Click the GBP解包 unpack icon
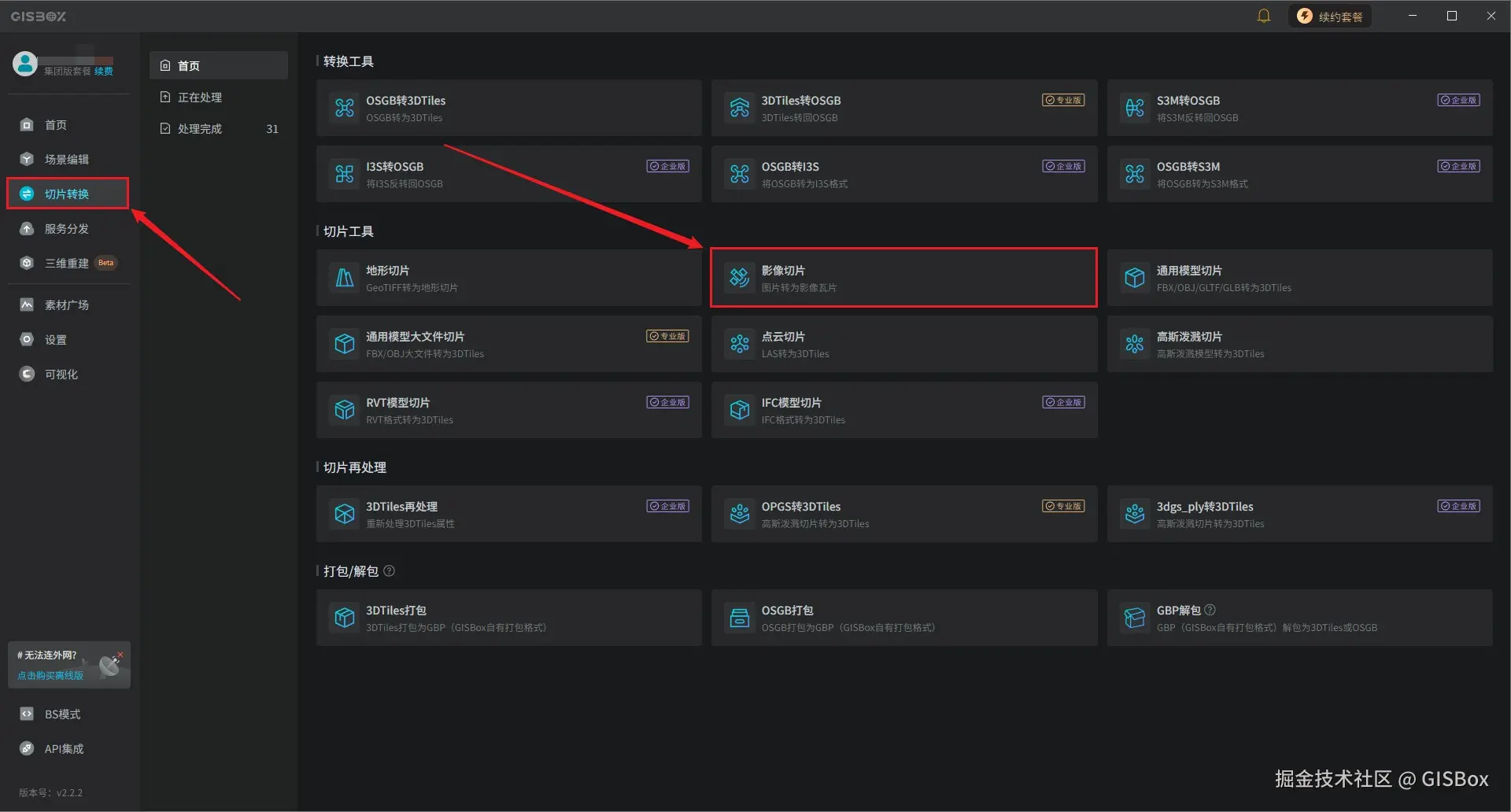The width and height of the screenshot is (1511, 812). [x=1135, y=618]
